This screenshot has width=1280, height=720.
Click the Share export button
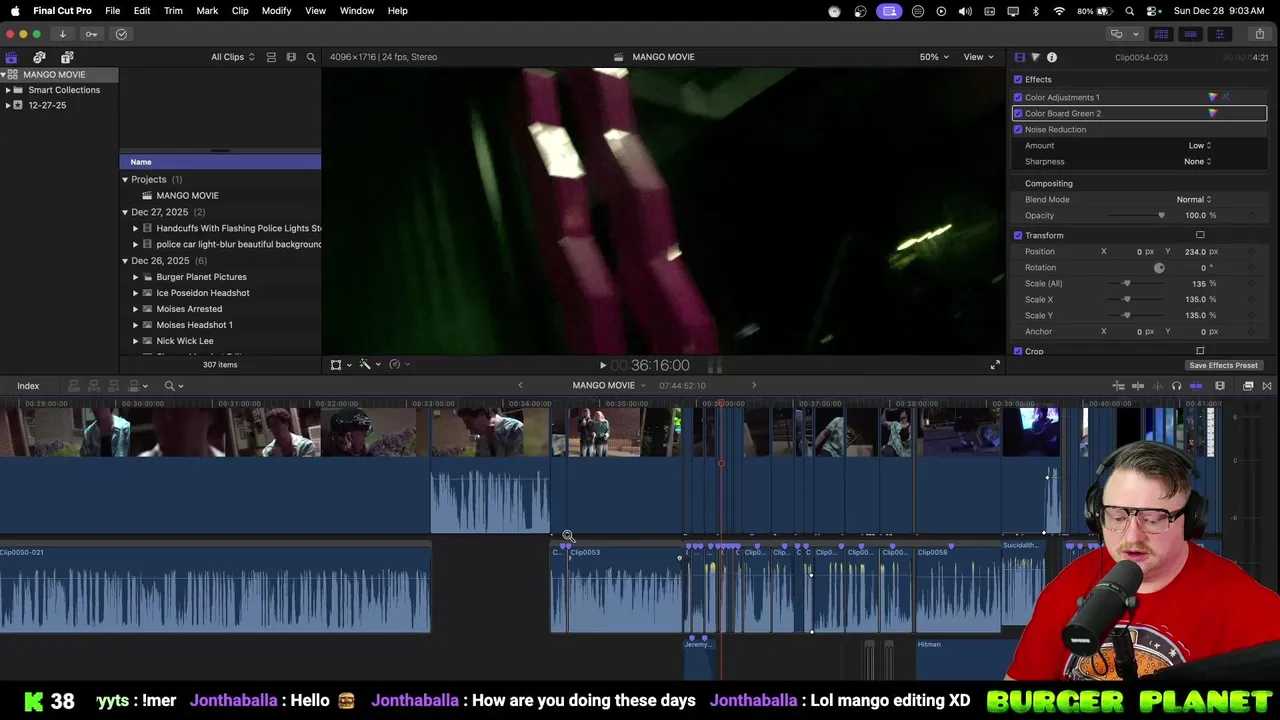coord(1259,34)
